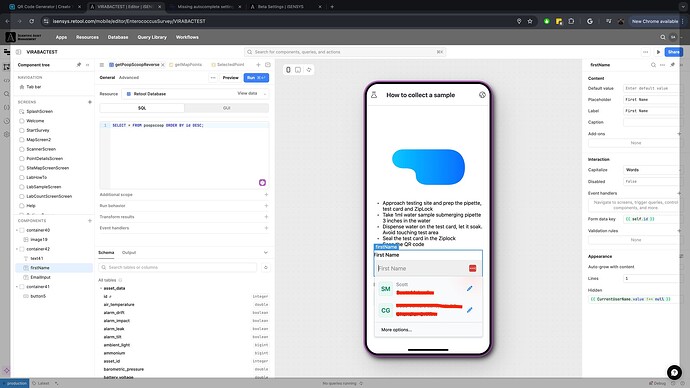Viewport: 690px width, 388px height.
Task: Open app settings gear in left rail
Action: point(6,134)
